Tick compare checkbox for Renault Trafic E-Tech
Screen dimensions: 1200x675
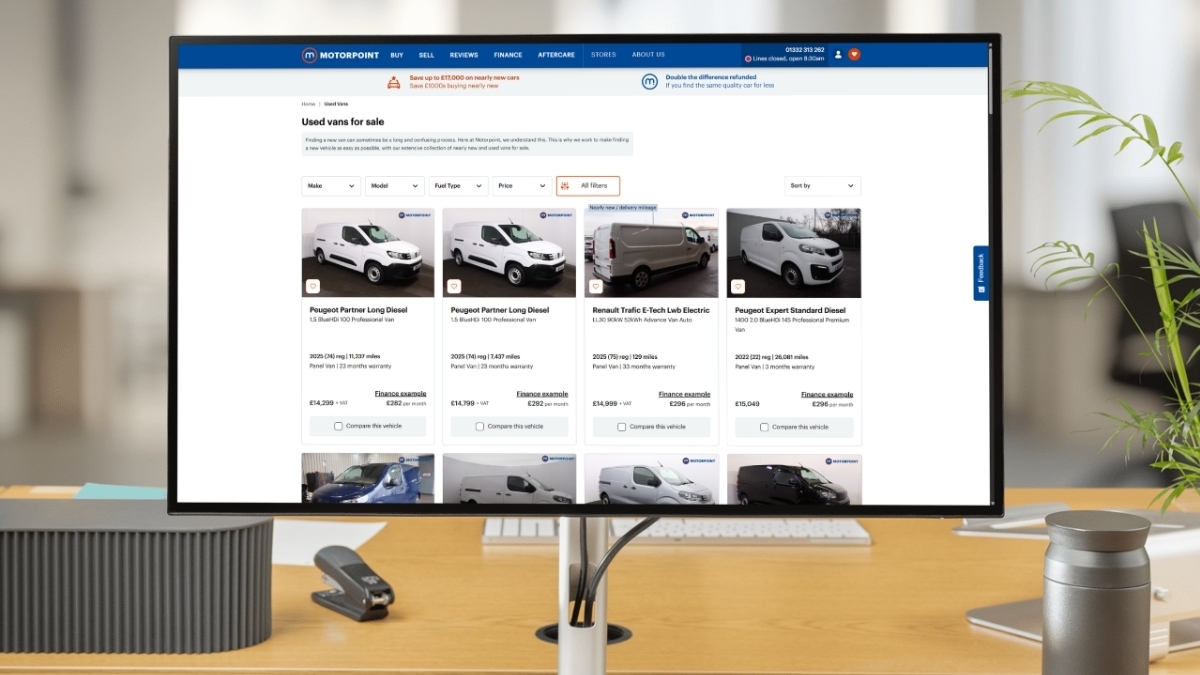click(622, 427)
